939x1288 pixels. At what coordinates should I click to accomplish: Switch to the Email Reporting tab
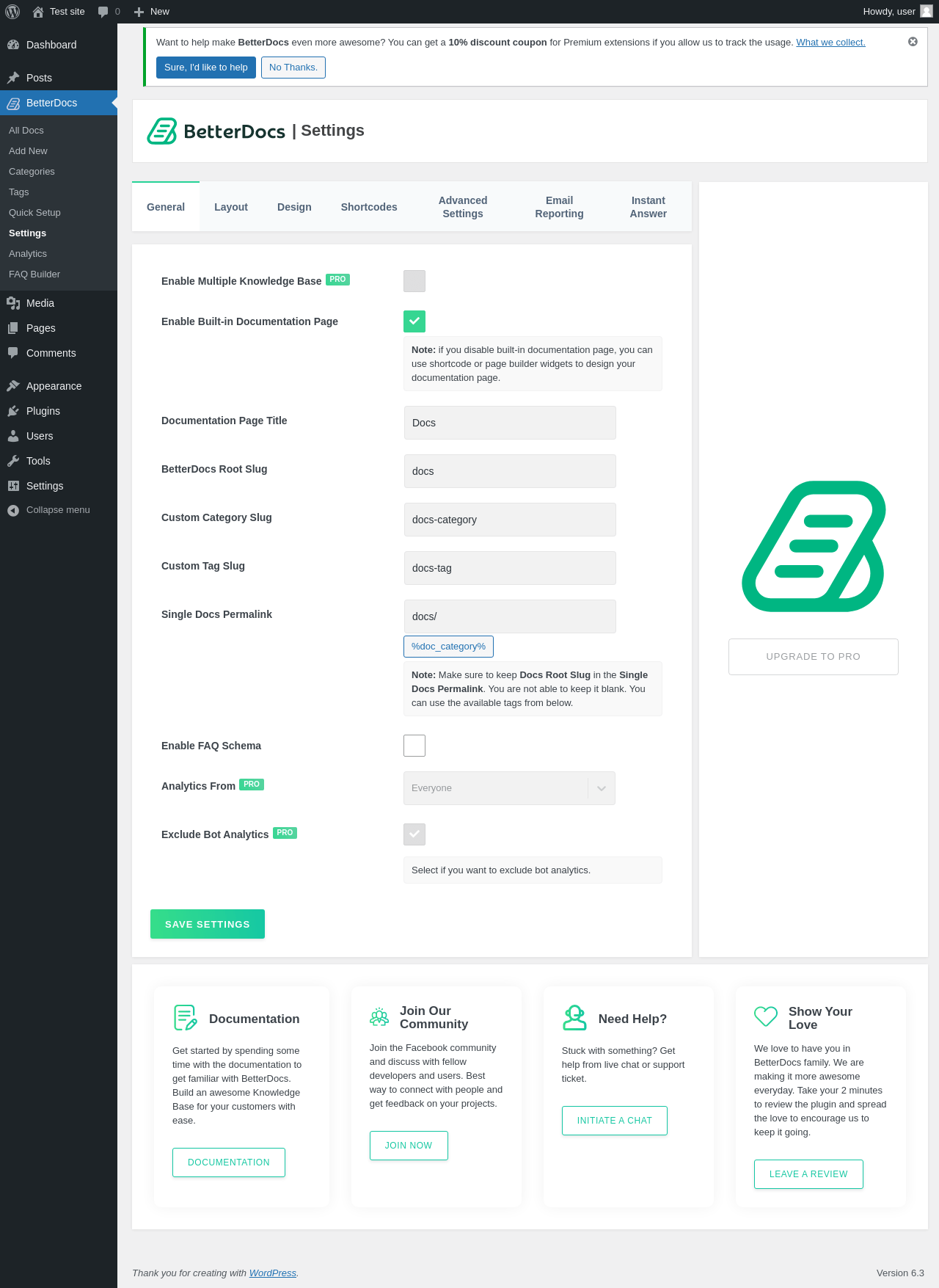[x=560, y=207]
